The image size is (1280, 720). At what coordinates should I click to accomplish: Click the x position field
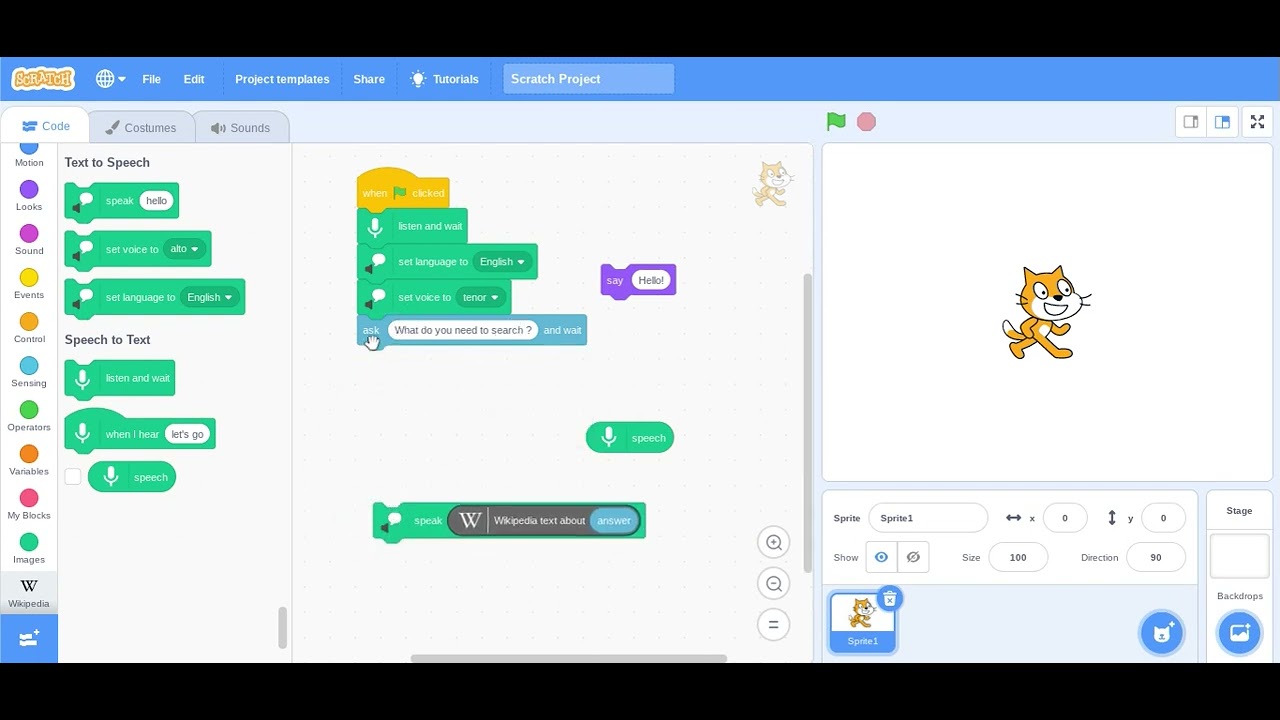click(x=1065, y=518)
